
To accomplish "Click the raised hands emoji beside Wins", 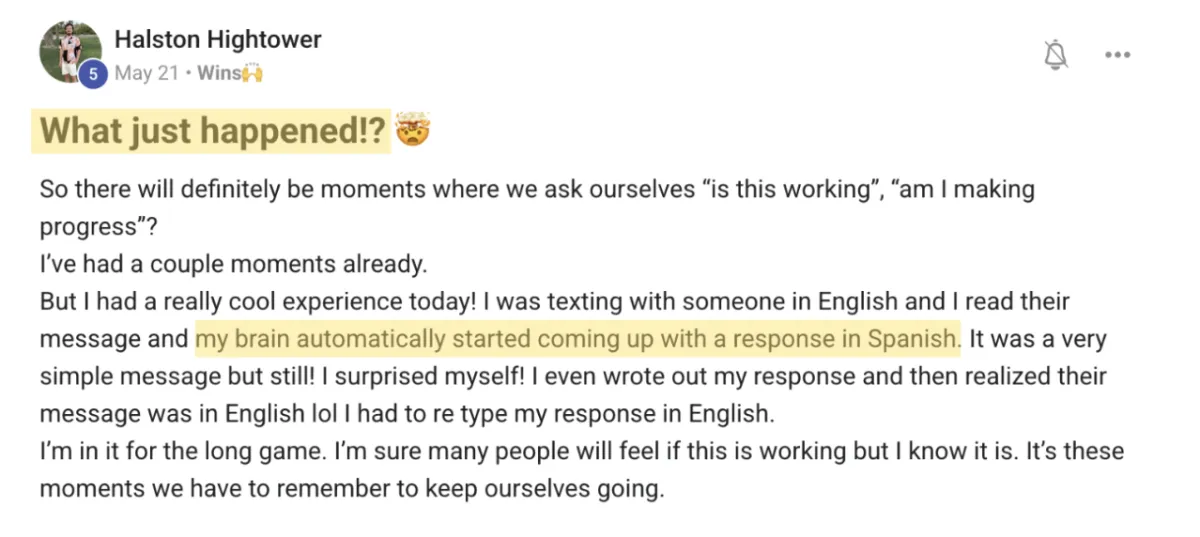I will pos(252,72).
